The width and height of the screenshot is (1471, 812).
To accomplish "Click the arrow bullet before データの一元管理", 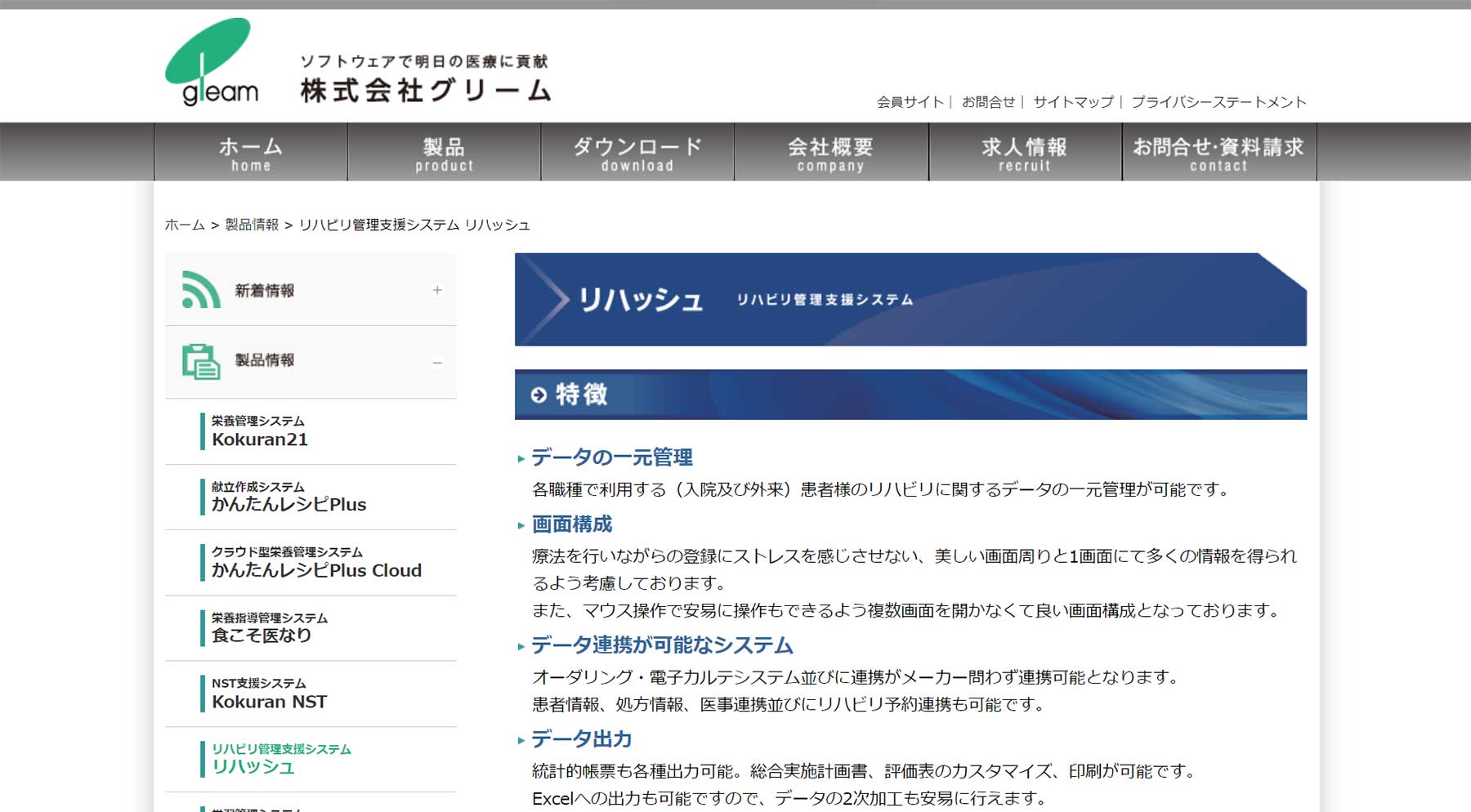I will coord(521,459).
